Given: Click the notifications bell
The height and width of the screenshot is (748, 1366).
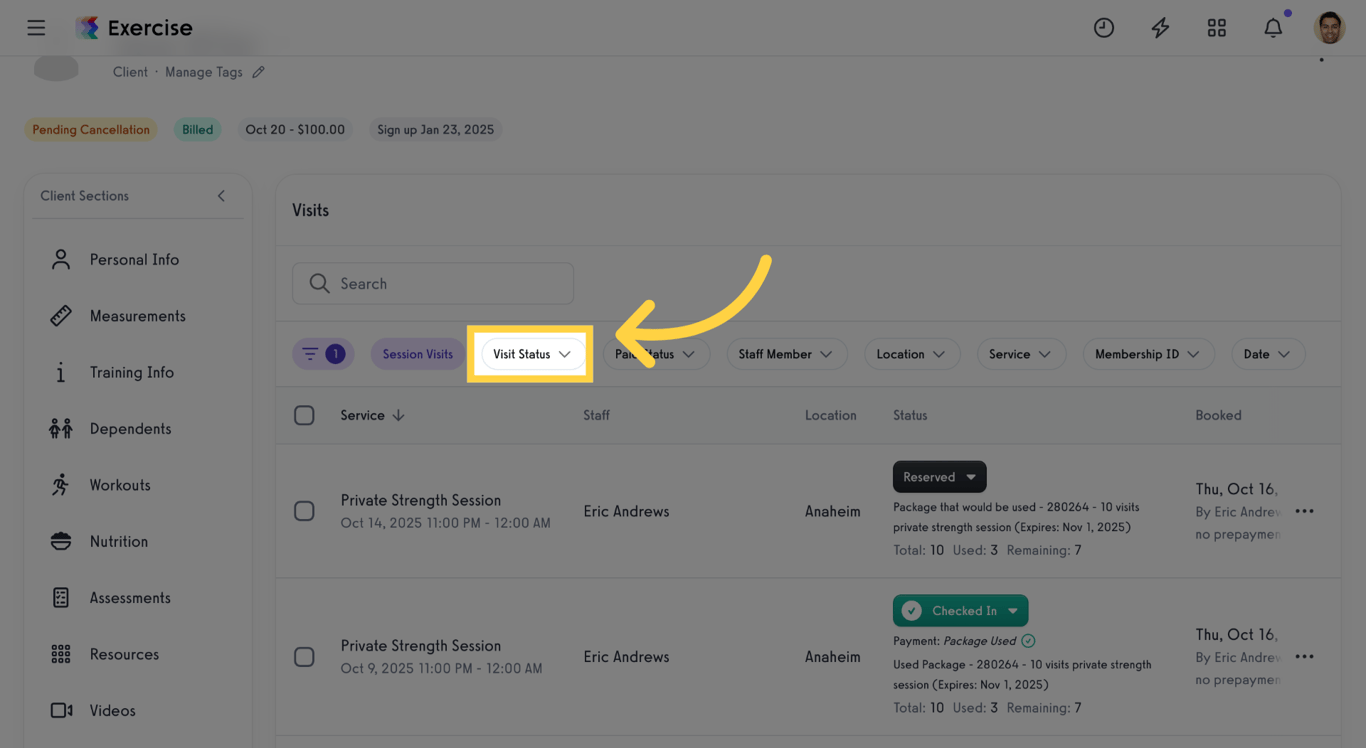Looking at the screenshot, I should click(x=1273, y=27).
